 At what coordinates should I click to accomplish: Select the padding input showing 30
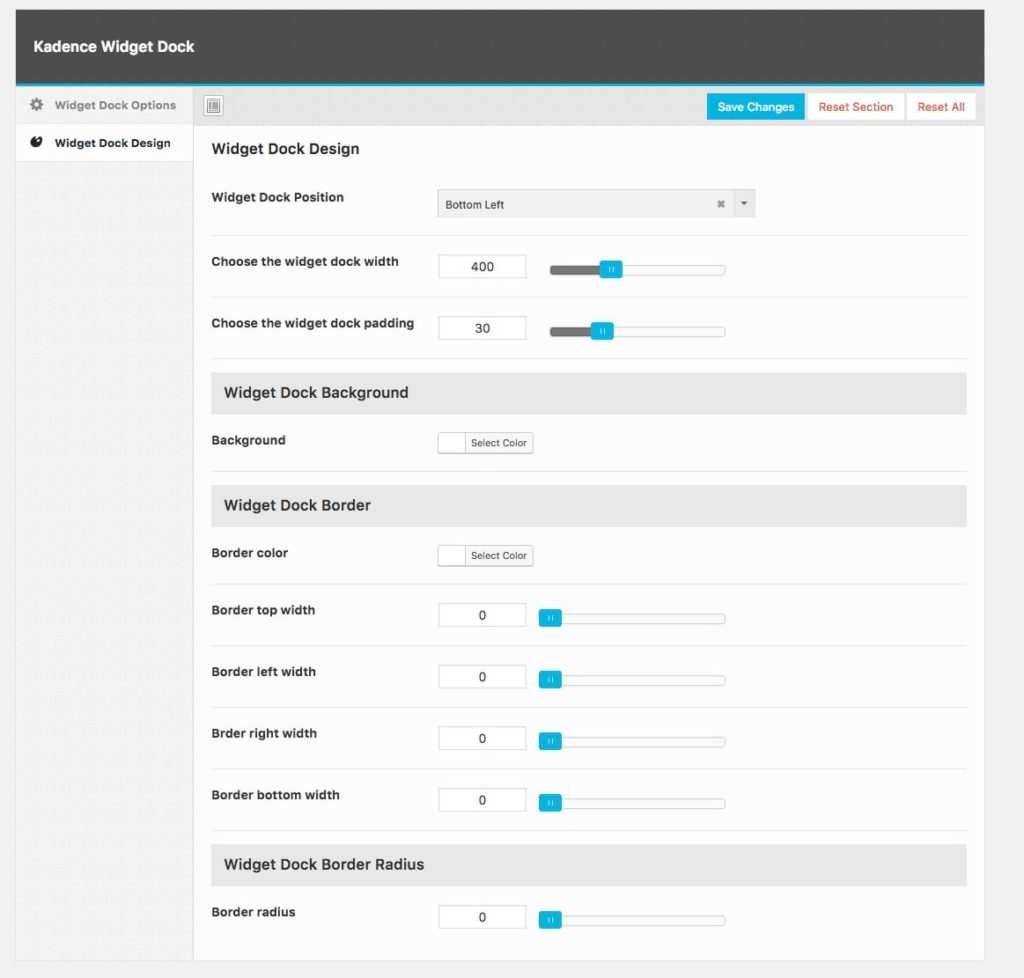click(482, 327)
